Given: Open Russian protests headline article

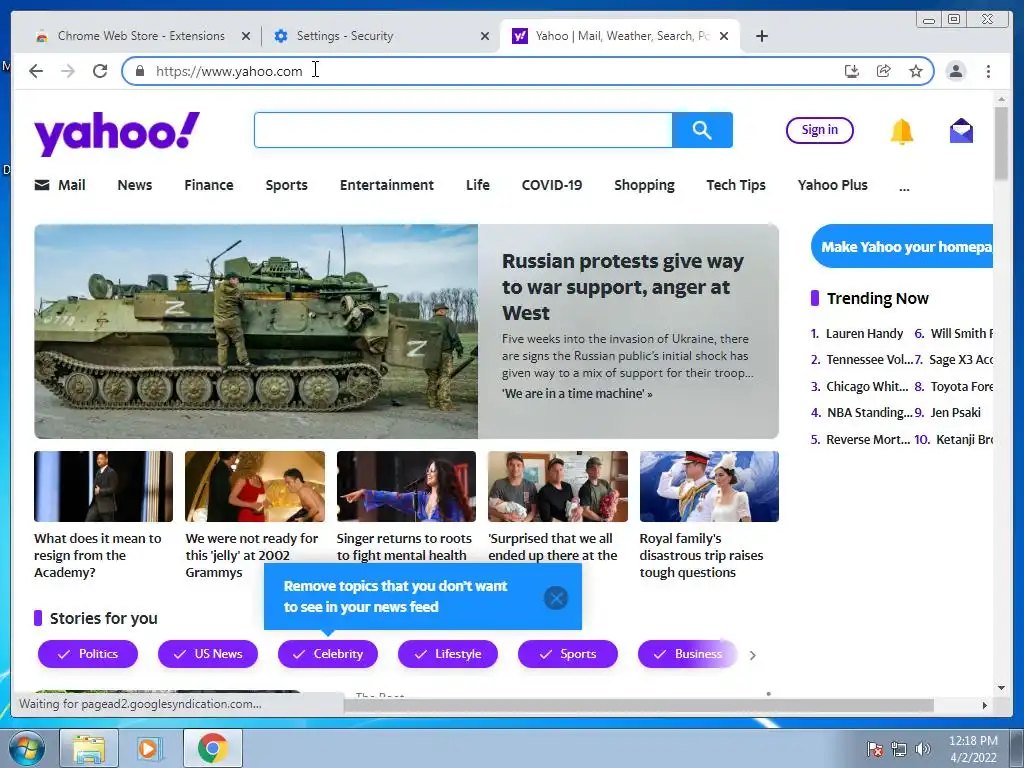Looking at the screenshot, I should tap(622, 287).
